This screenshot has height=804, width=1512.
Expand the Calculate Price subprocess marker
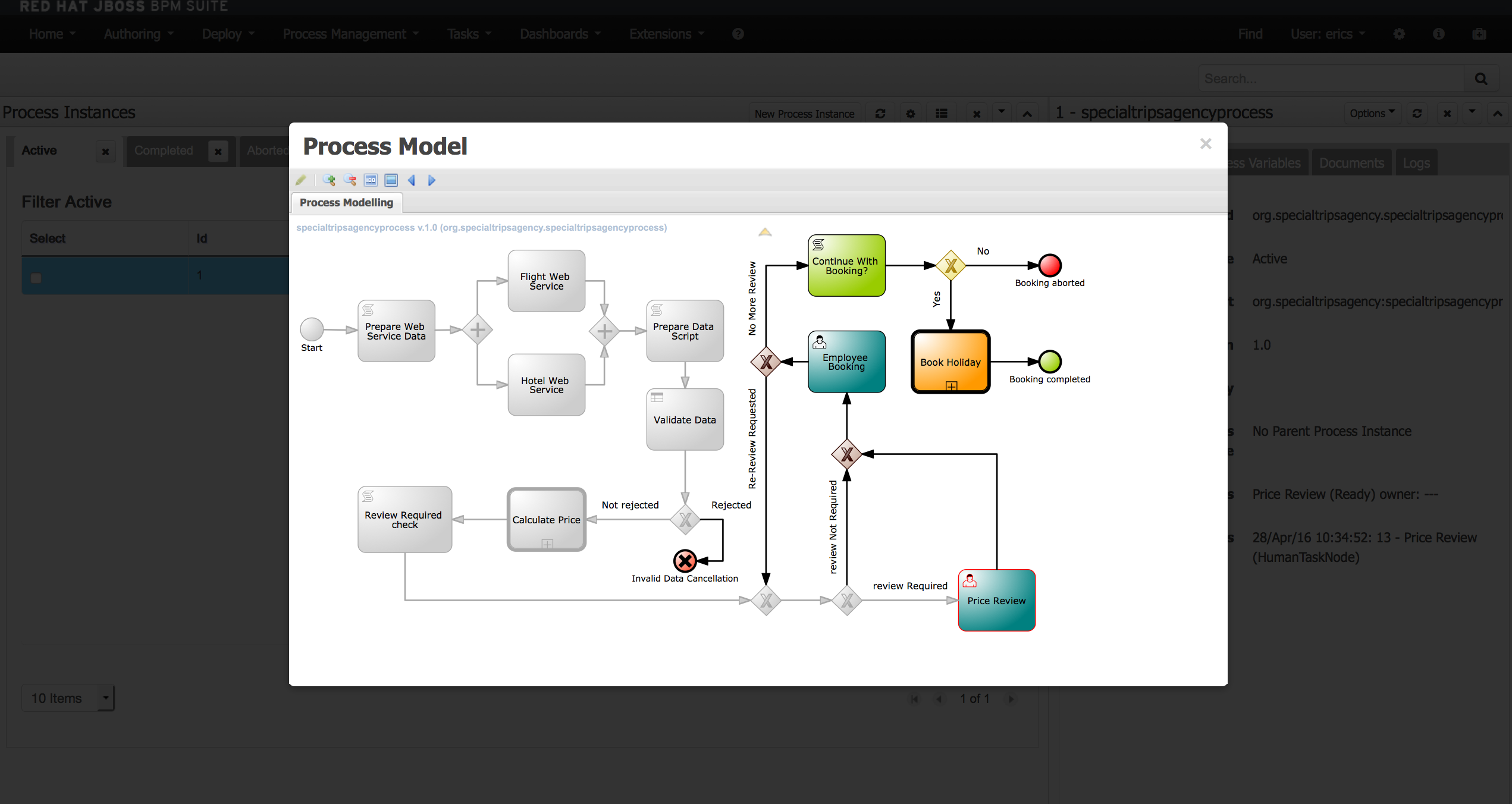click(547, 544)
